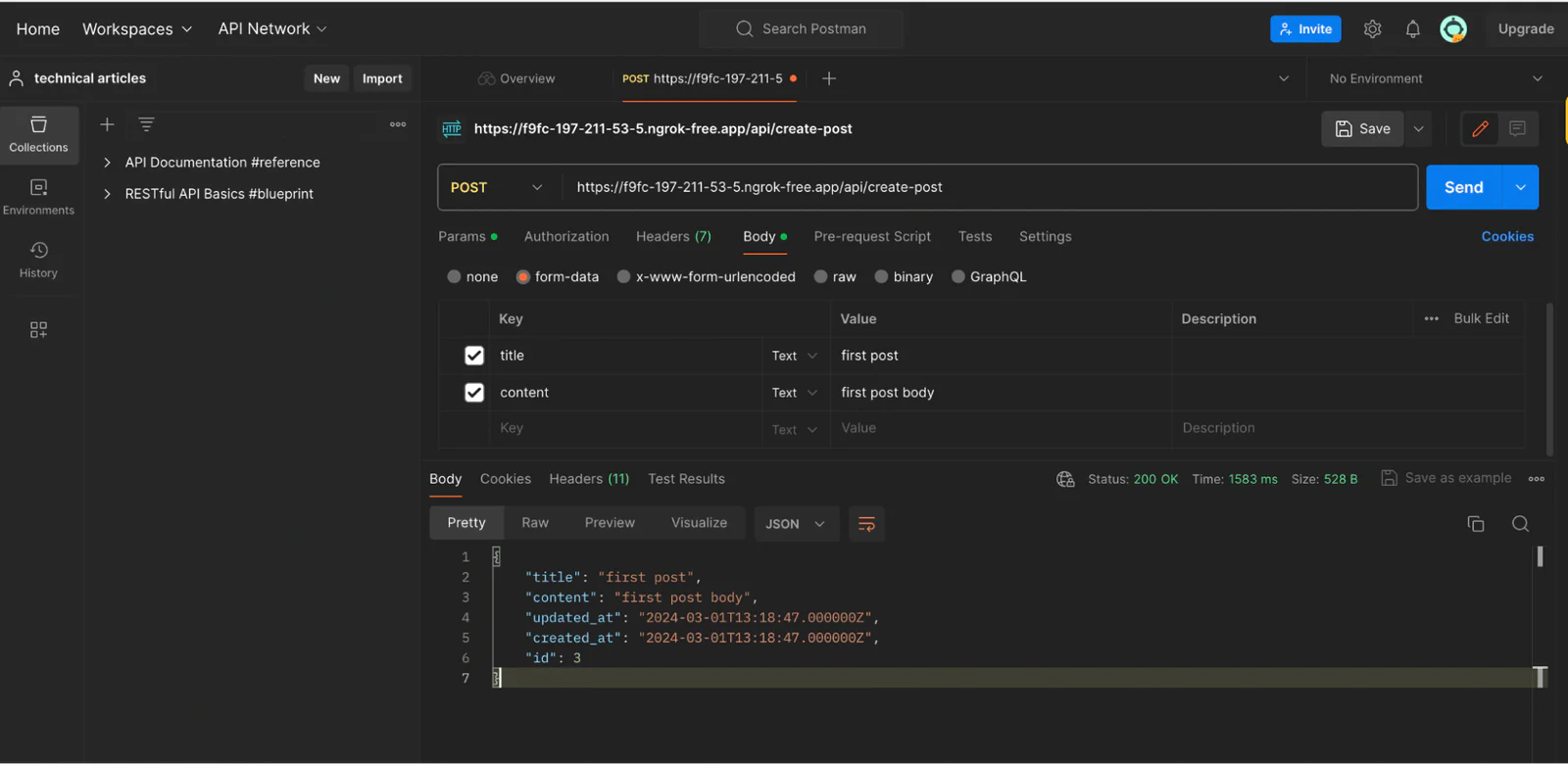The image size is (1568, 764).
Task: Click the Invite button
Action: (x=1305, y=29)
